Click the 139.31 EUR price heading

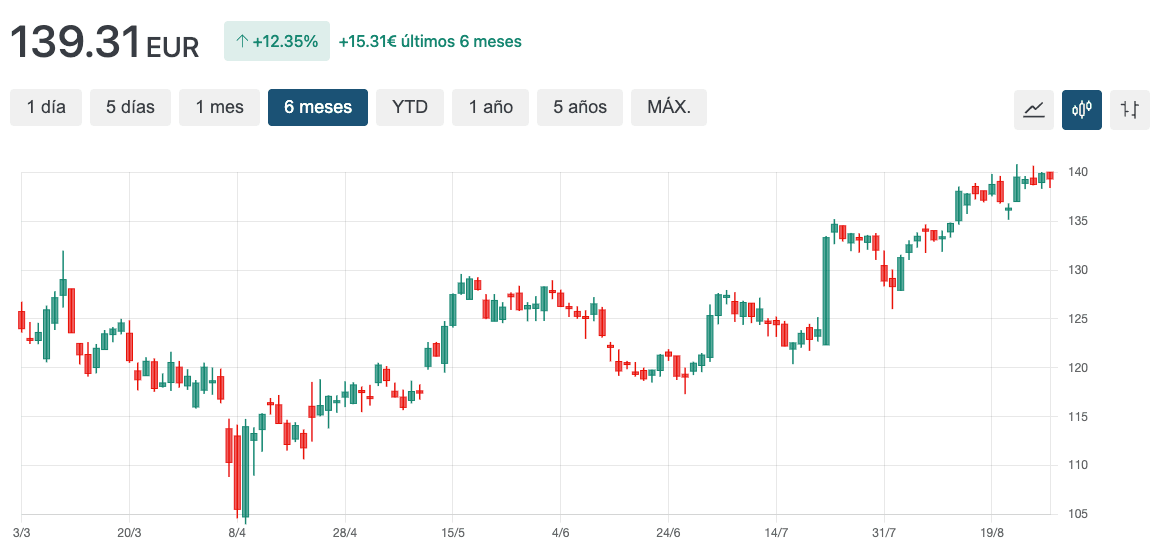click(104, 42)
